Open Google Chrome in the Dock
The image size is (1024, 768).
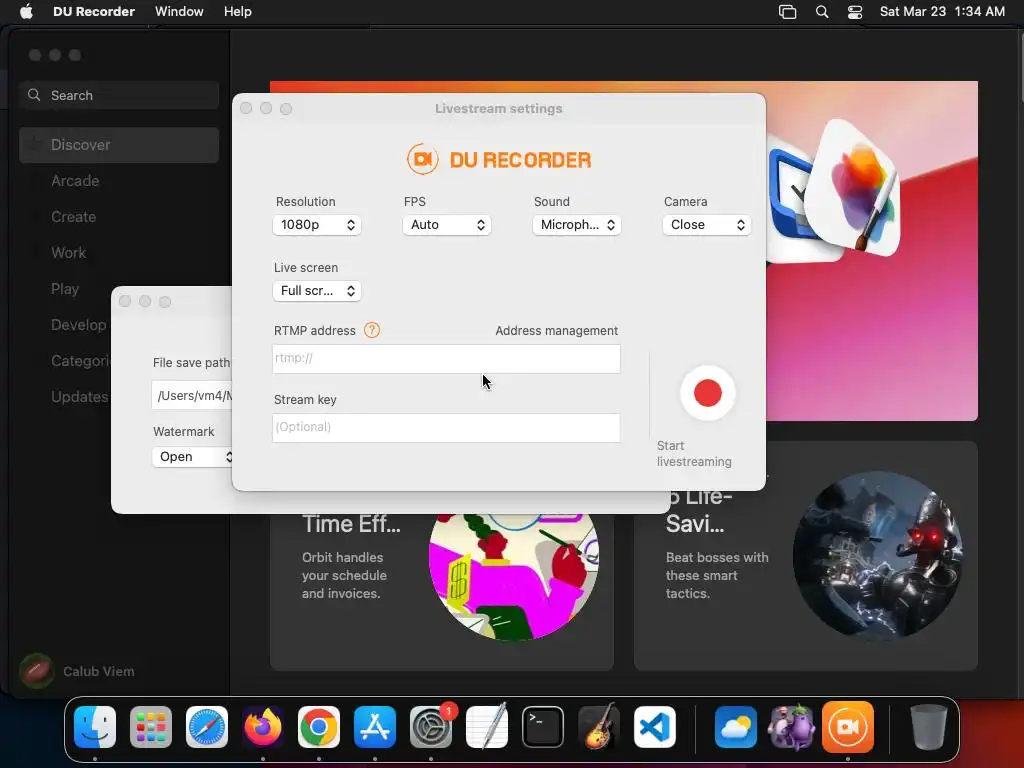319,727
